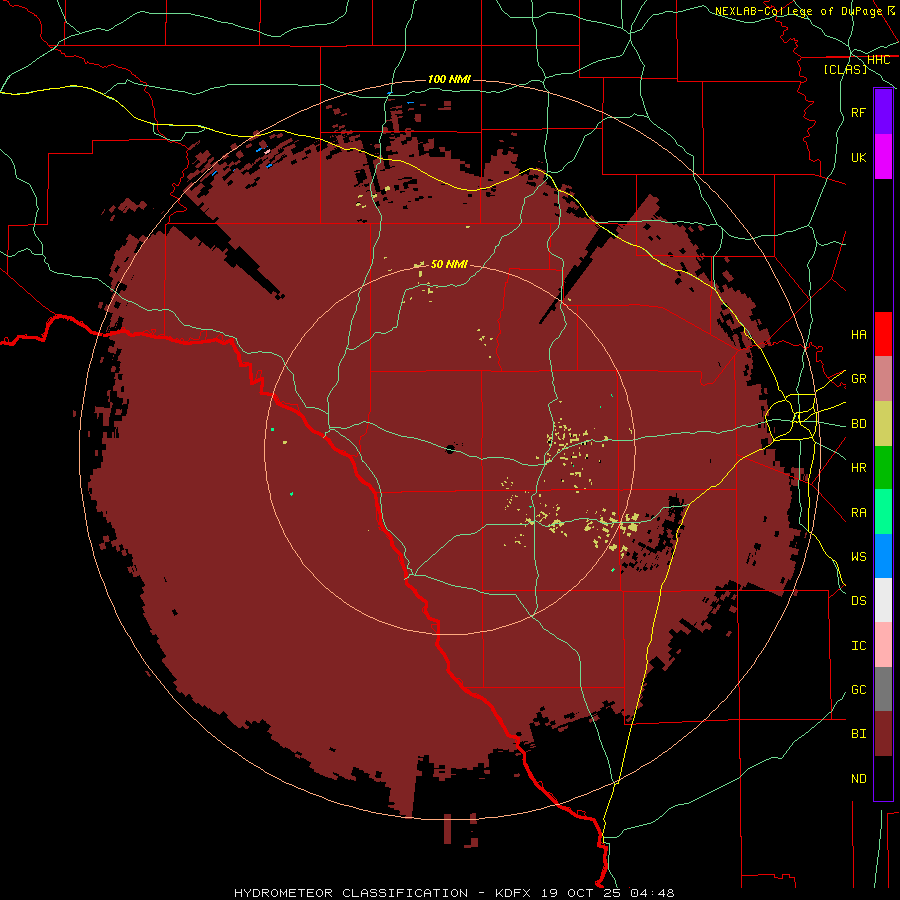The height and width of the screenshot is (900, 900).
Task: Click the RF purple legend swatch
Action: coord(883,111)
